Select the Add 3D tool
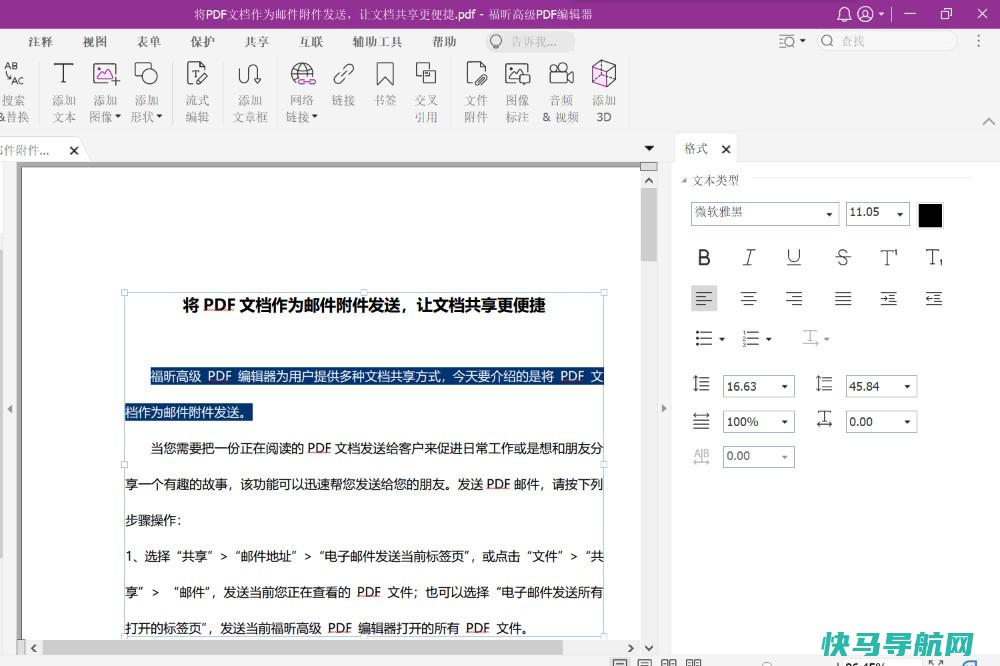The width and height of the screenshot is (1000, 666). pos(603,91)
